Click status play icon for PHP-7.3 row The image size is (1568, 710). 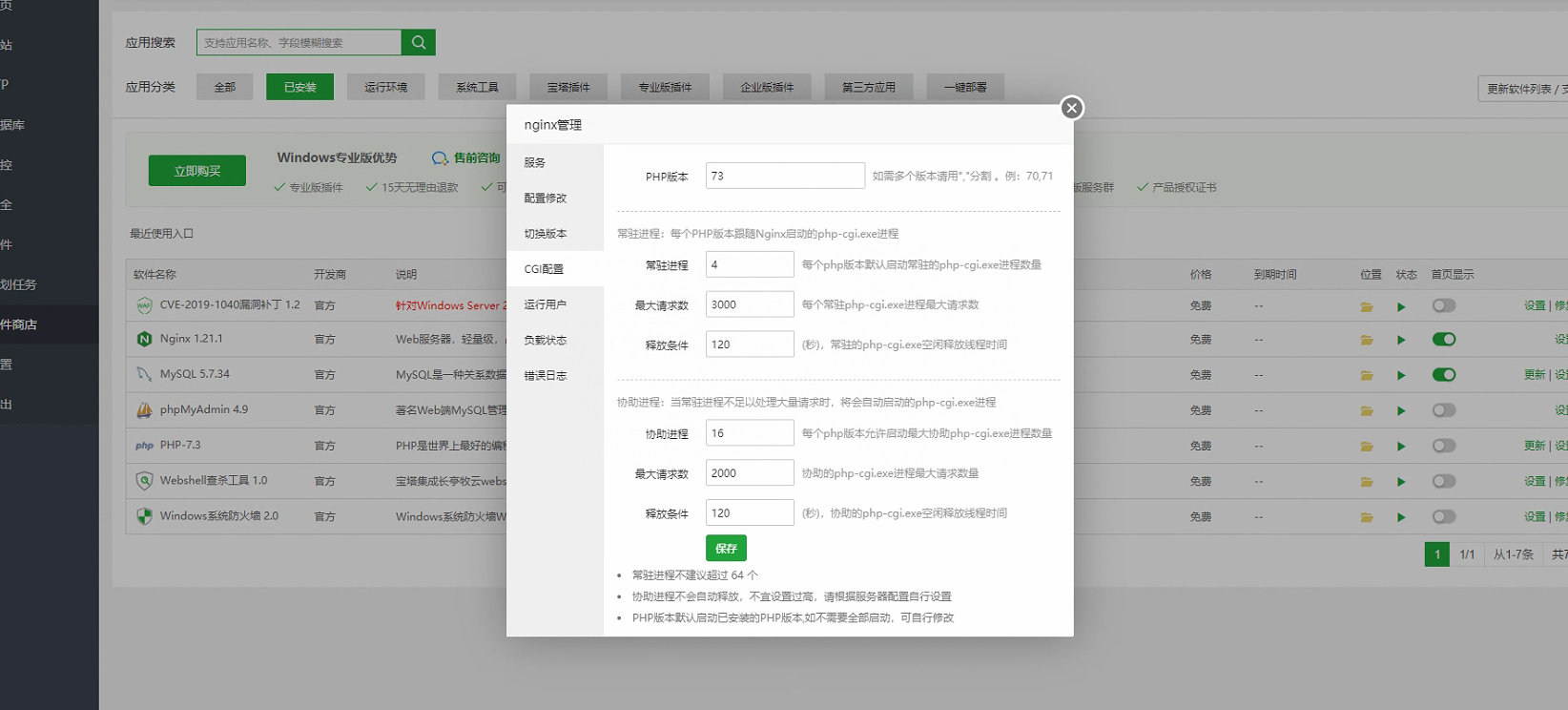[1401, 446]
